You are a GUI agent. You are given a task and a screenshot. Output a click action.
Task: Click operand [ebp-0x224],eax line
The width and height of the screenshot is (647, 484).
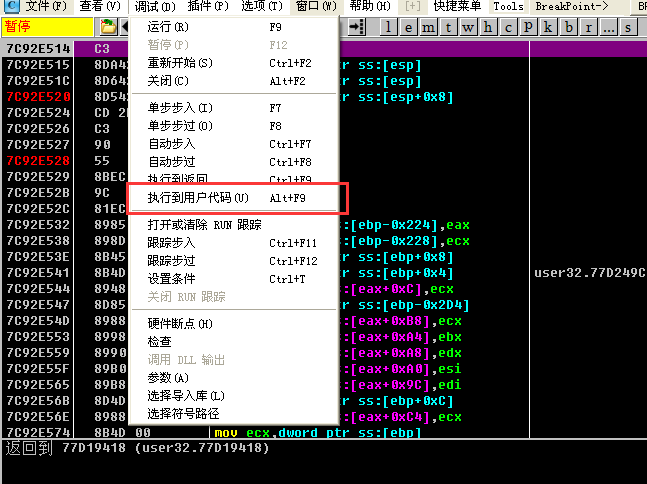click(x=406, y=225)
